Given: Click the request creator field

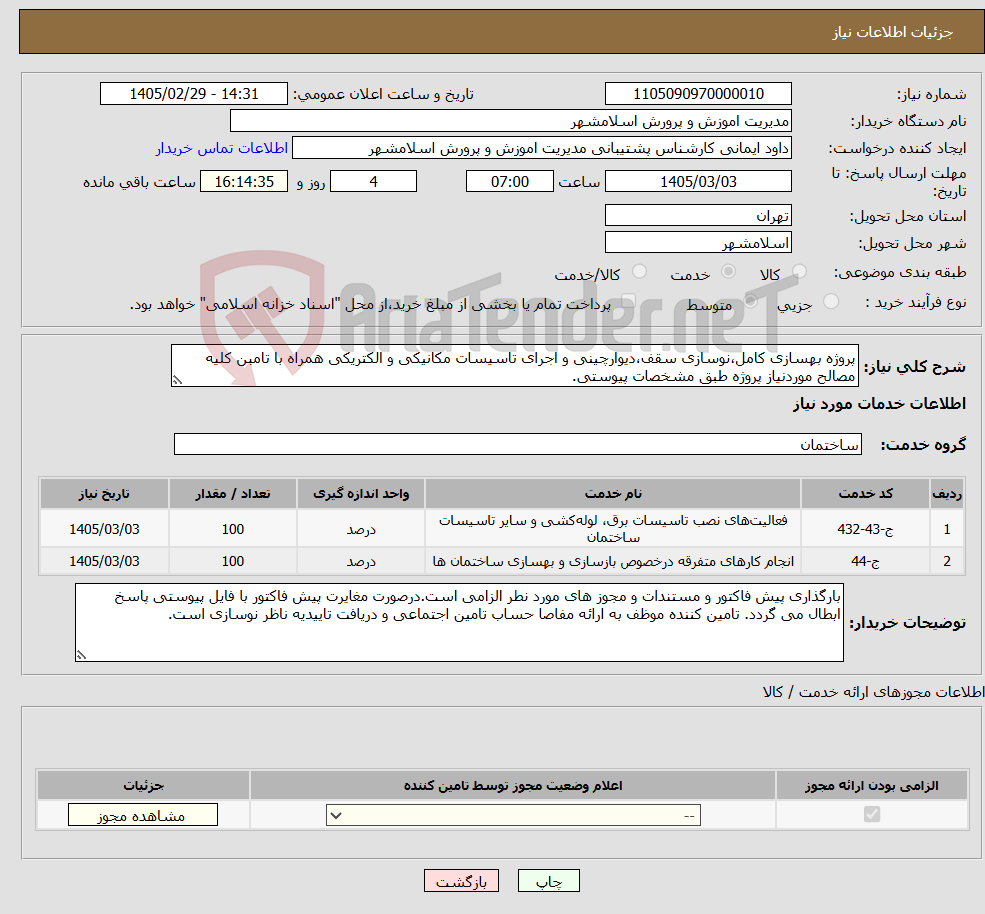Looking at the screenshot, I should (x=541, y=148).
